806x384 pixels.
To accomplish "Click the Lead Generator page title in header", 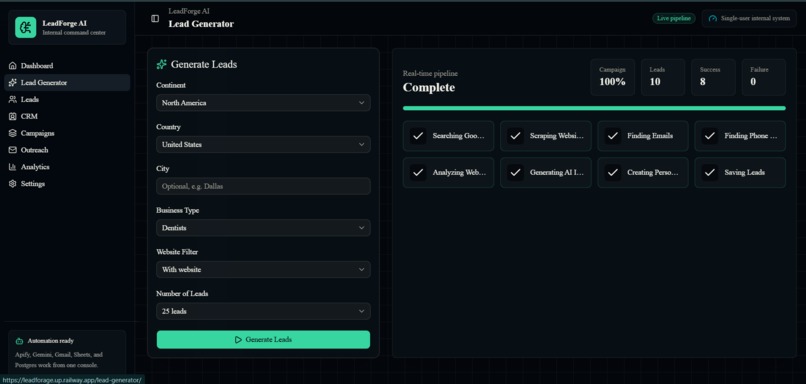I will 201,24.
